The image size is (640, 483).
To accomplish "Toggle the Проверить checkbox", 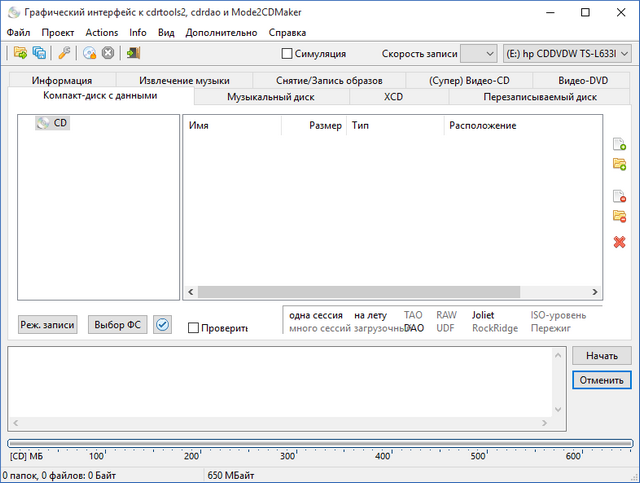I will (x=194, y=328).
